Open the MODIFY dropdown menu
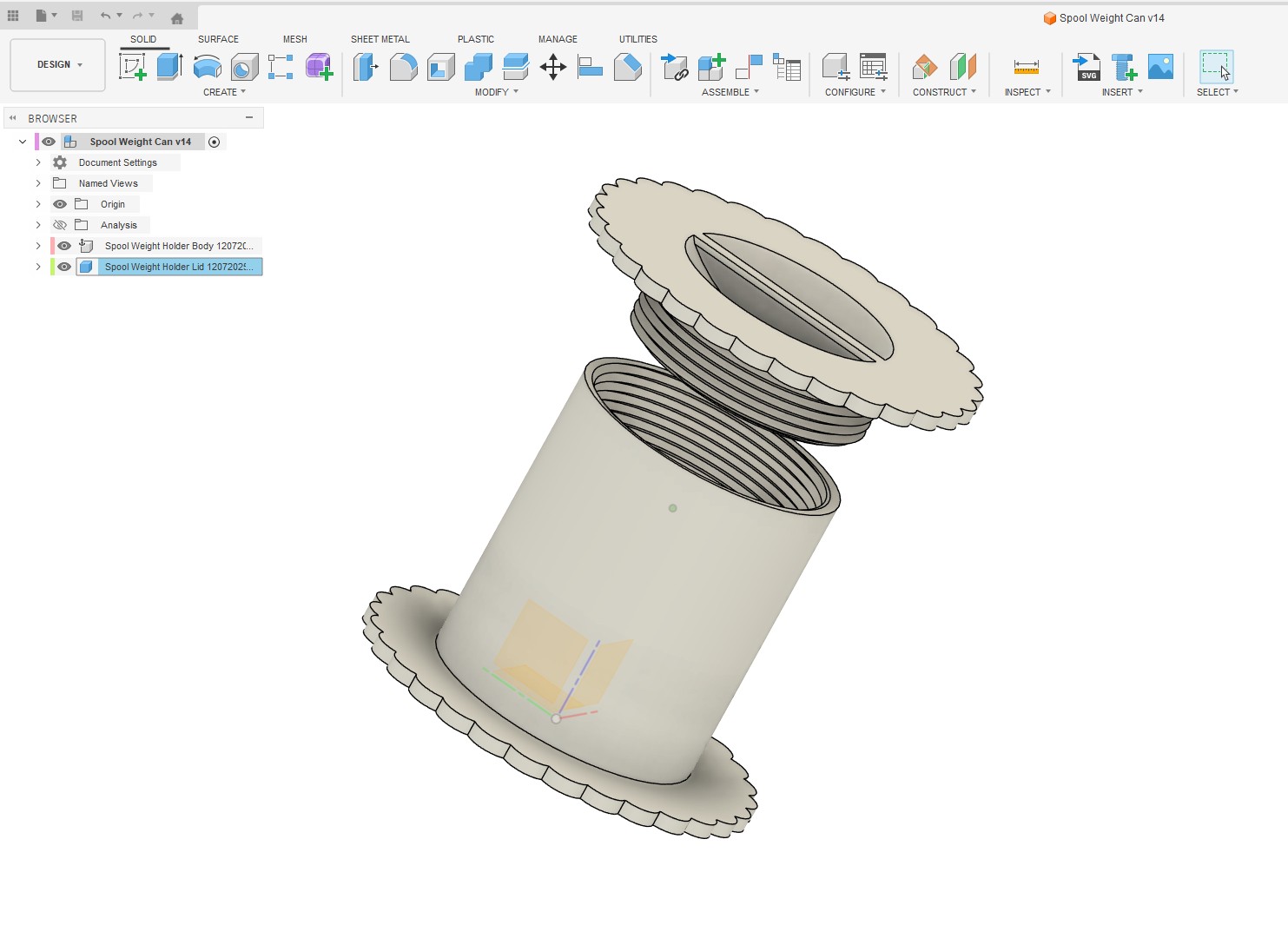This screenshot has width=1288, height=945. 496,92
